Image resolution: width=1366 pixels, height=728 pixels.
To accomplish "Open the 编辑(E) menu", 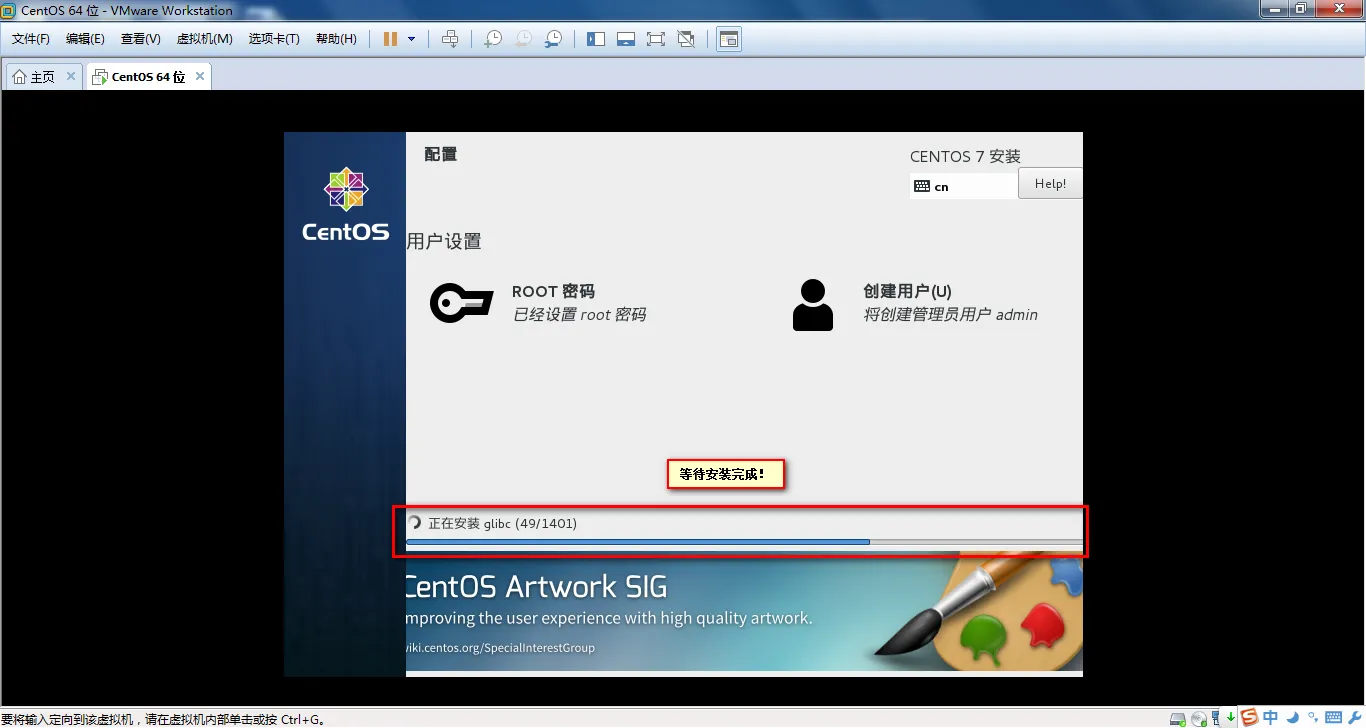I will tap(85, 39).
